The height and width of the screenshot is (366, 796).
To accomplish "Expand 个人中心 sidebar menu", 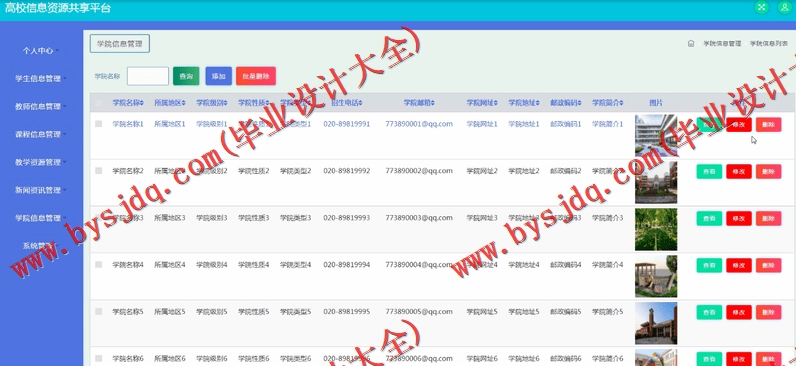I will click(41, 51).
